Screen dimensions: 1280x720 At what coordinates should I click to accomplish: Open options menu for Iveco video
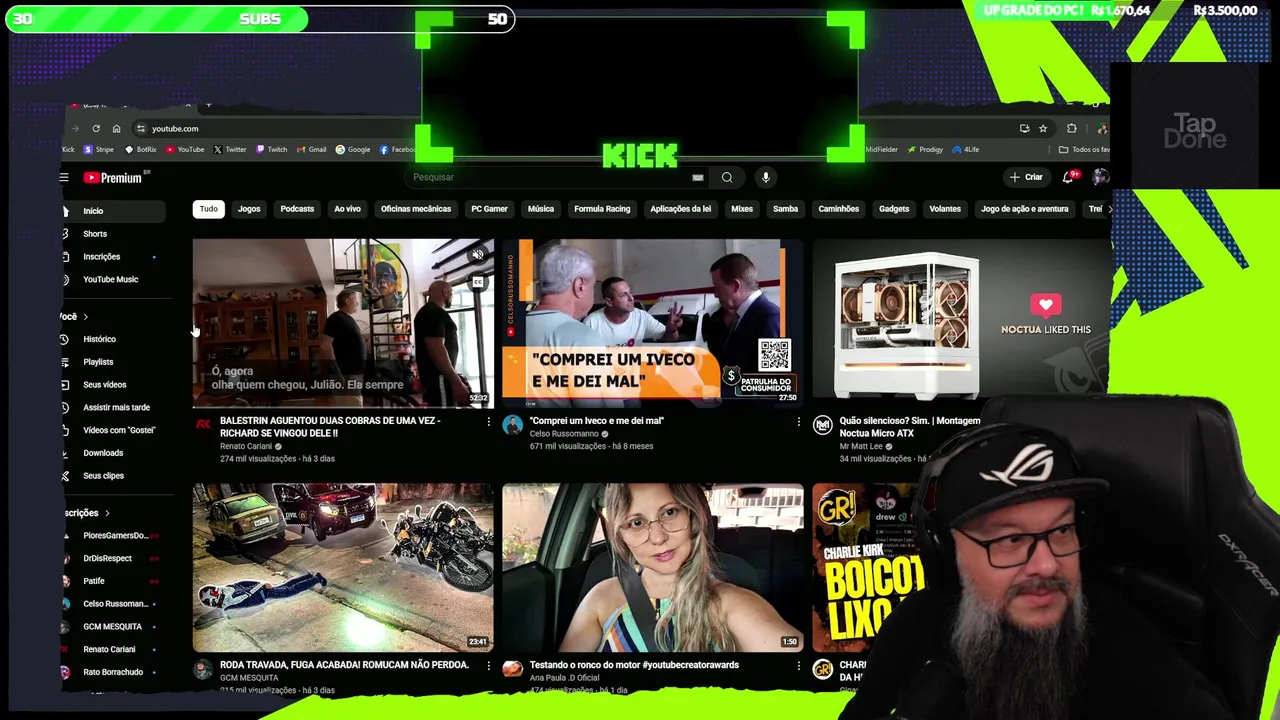click(798, 422)
